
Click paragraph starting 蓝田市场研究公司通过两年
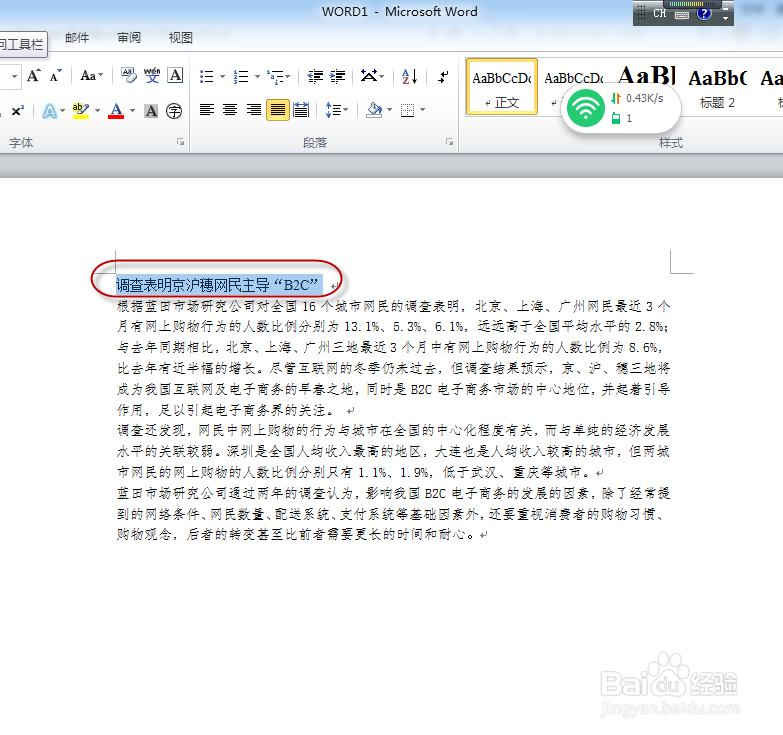(393, 514)
